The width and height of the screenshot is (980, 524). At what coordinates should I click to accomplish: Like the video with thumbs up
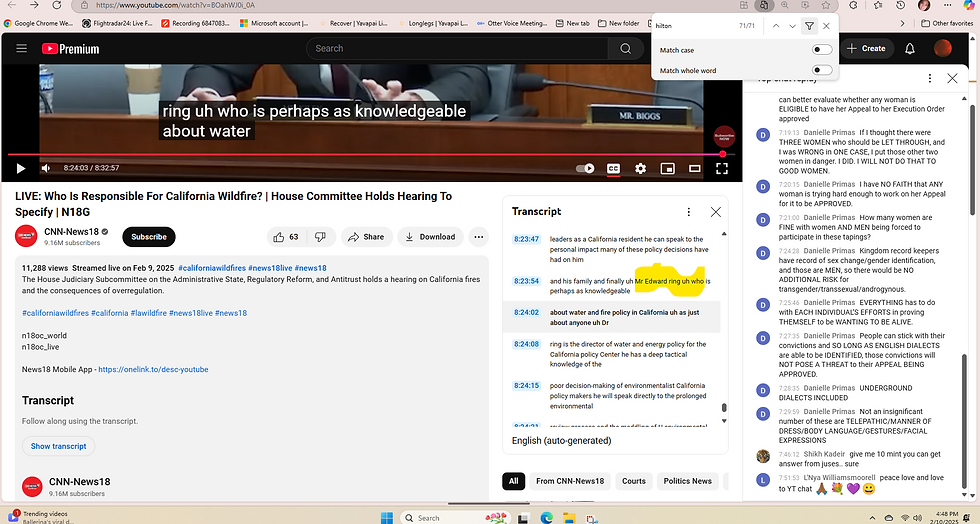click(286, 237)
